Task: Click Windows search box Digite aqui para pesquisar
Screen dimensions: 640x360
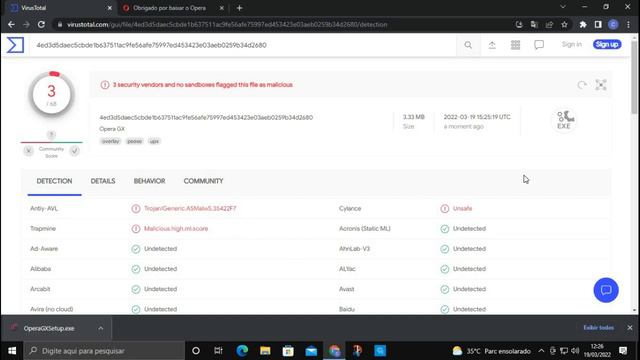Action: (x=104, y=351)
